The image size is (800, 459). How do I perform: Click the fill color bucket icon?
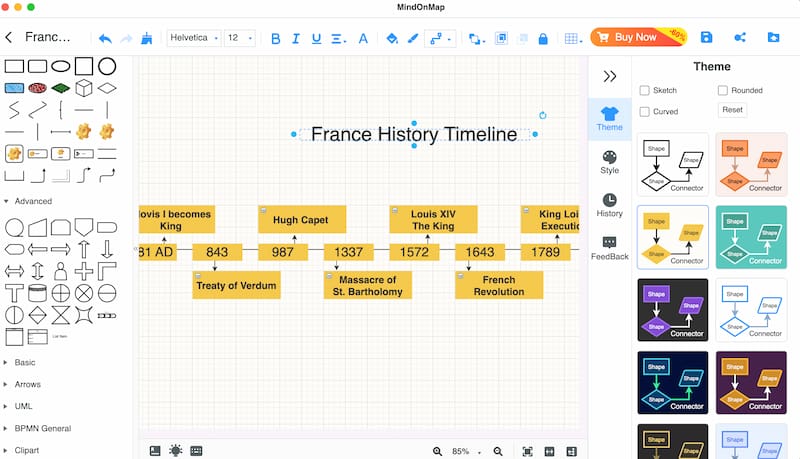point(392,38)
